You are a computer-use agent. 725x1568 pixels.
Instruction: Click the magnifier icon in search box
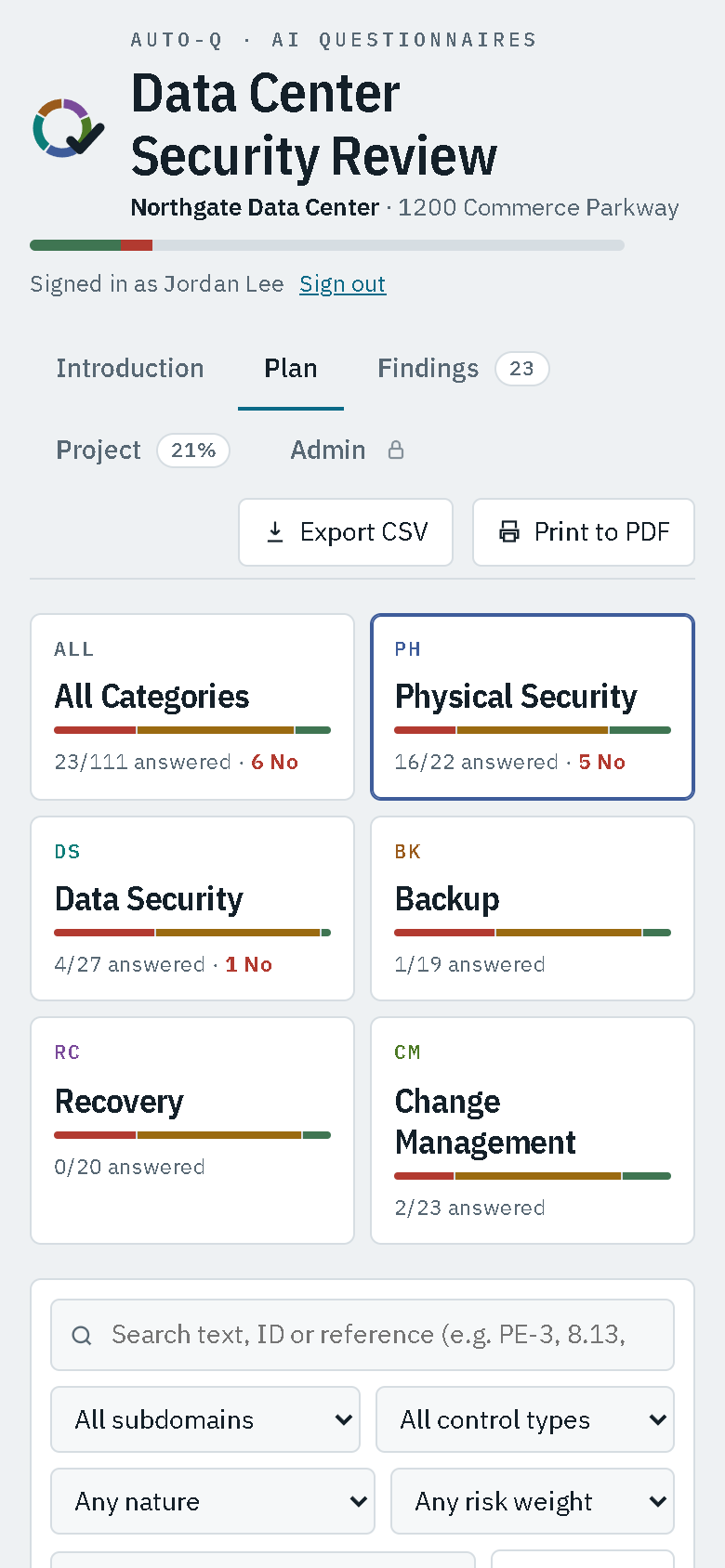(x=82, y=1335)
